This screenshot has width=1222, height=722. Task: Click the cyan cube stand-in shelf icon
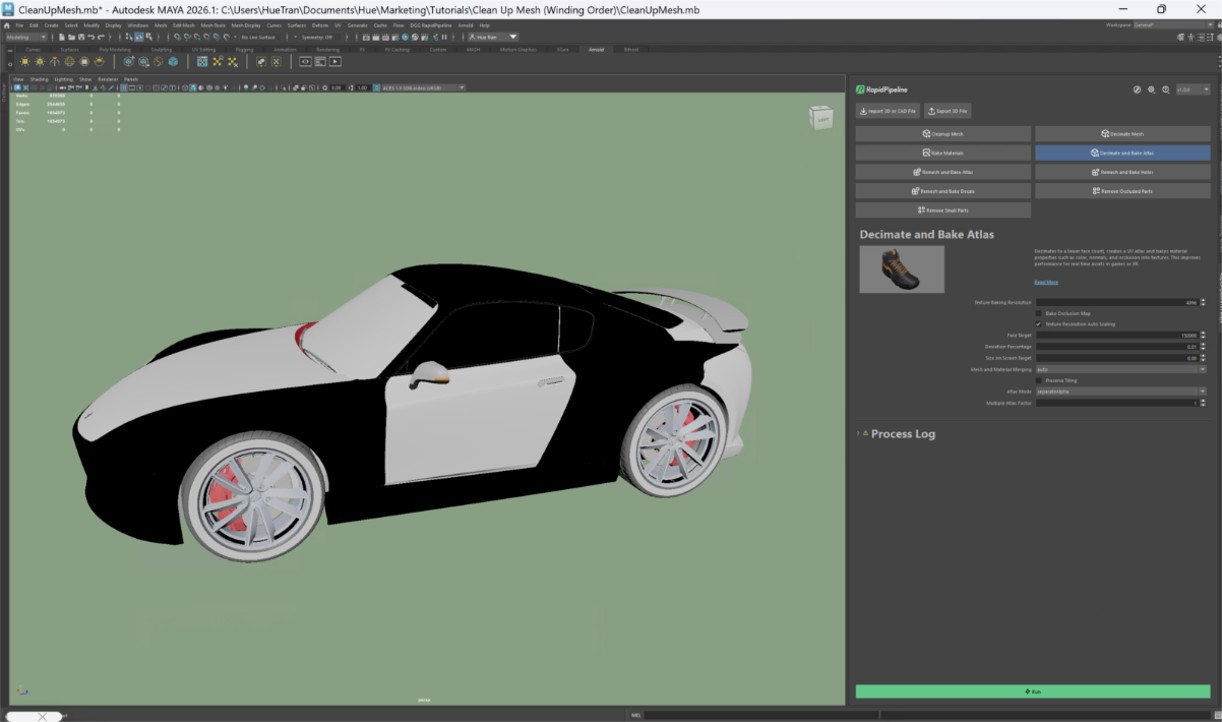(x=173, y=61)
